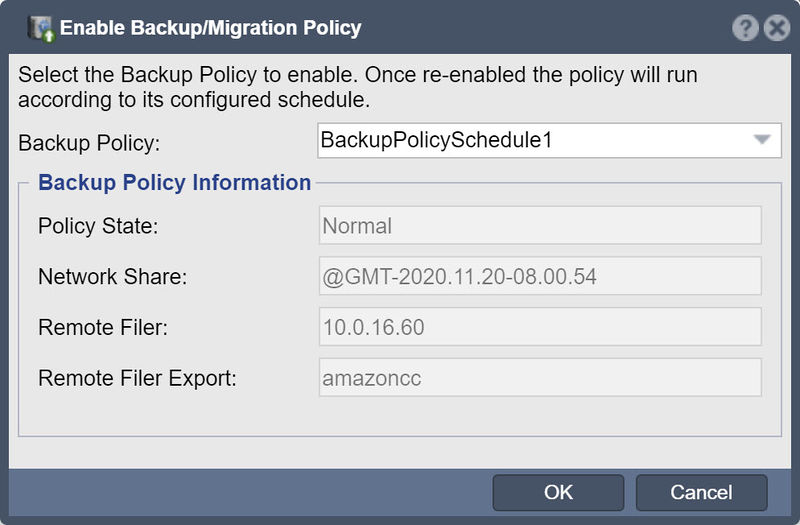
Task: Click the Remote Filer Export field showing amazoncc
Action: click(540, 378)
